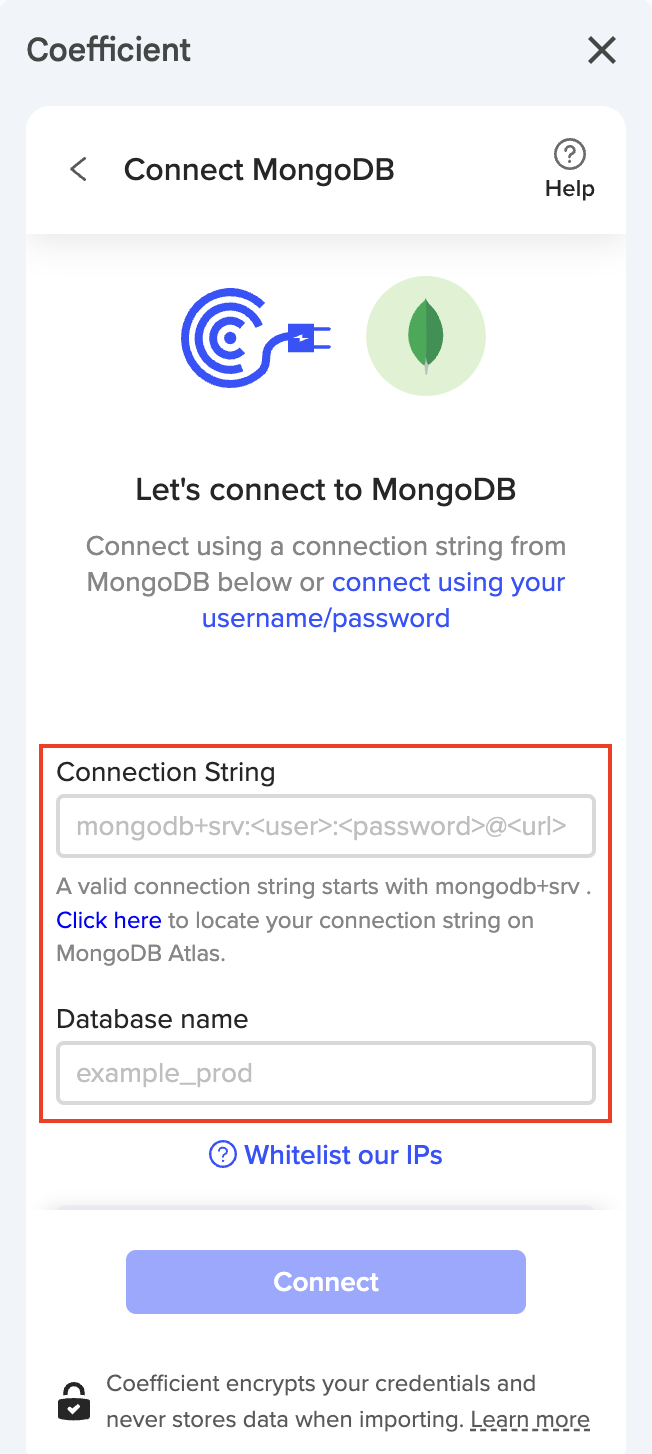Focus the Database name input field
Screen dimensions: 652x1454
tap(326, 1073)
